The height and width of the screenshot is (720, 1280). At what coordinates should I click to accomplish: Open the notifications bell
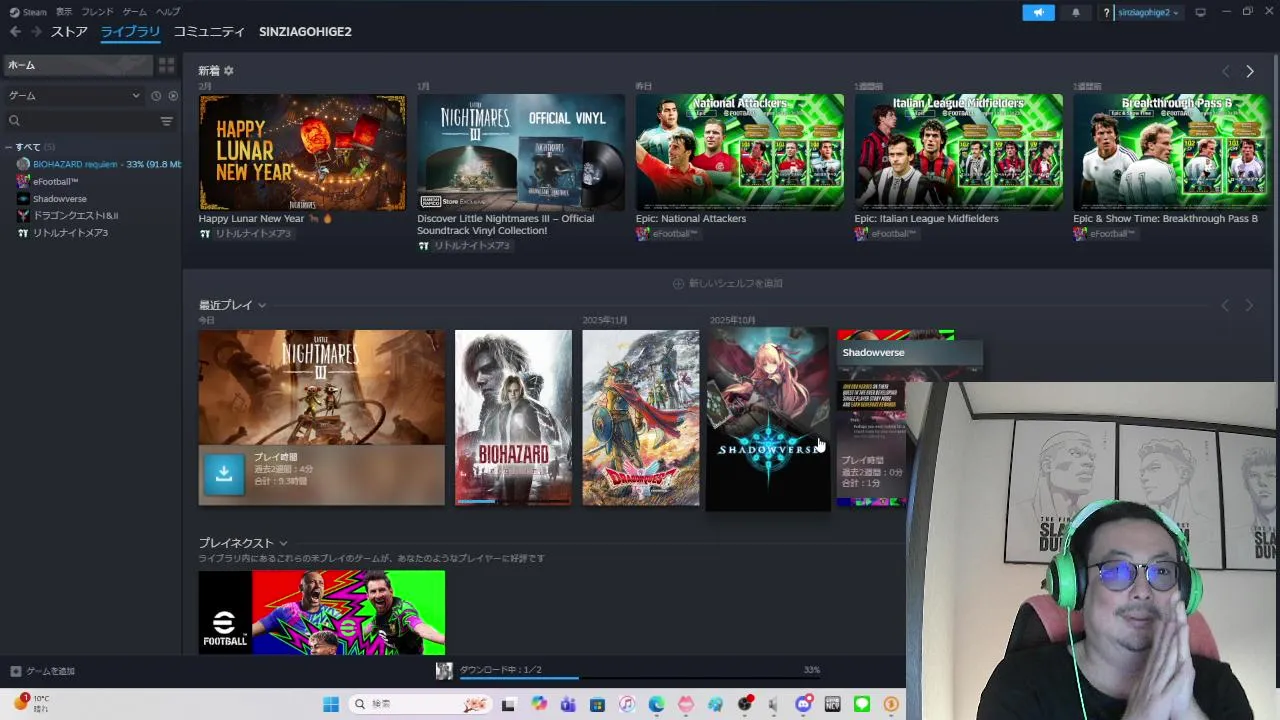click(1076, 12)
